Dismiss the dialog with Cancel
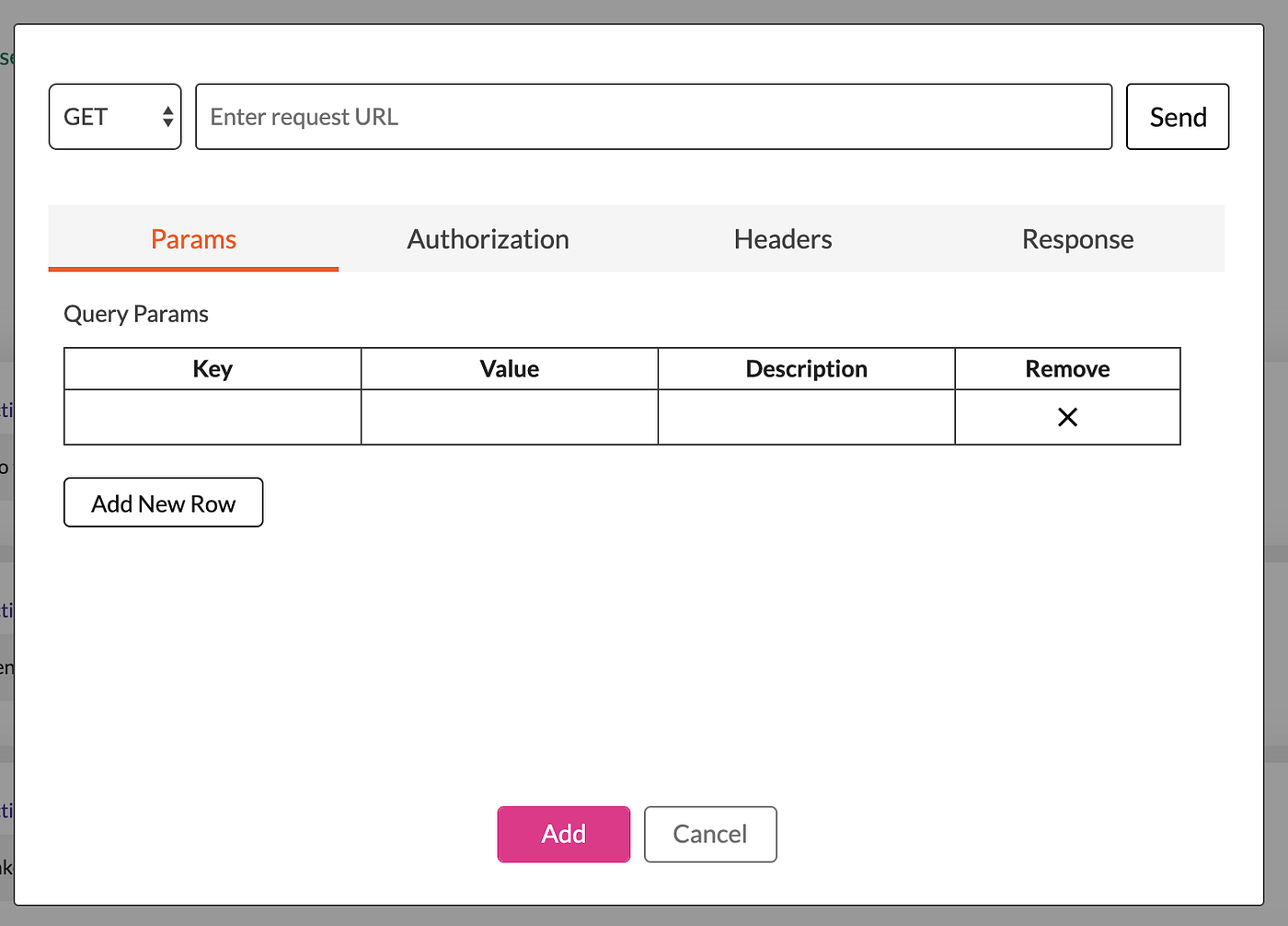Image resolution: width=1288 pixels, height=926 pixels. point(709,834)
